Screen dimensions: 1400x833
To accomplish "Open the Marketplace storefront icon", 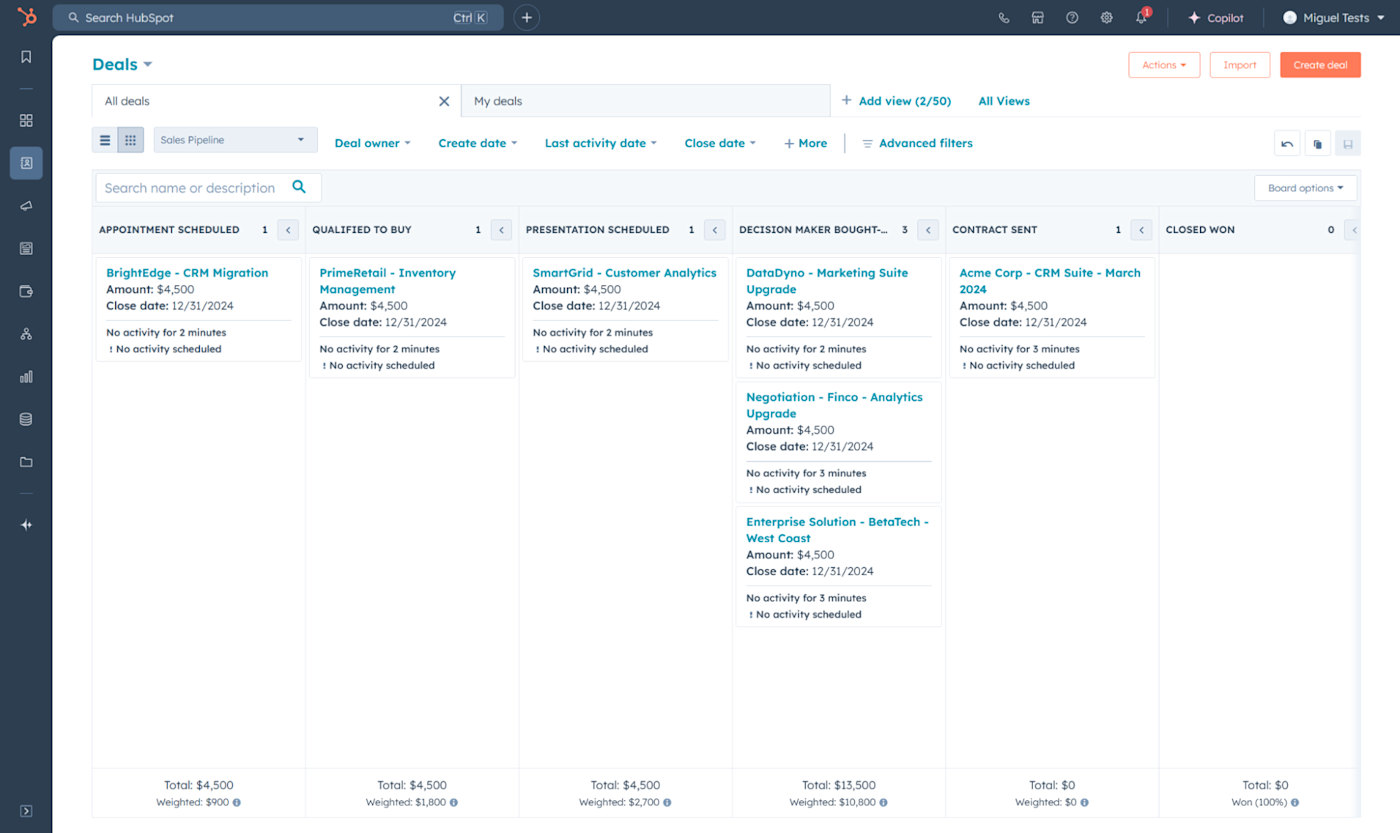I will [1038, 18].
